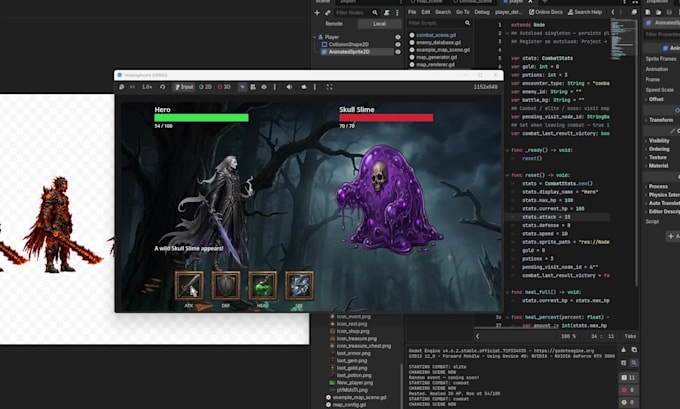This screenshot has width=680, height=409.
Task: Collapse the Player node tree
Action: point(315,37)
